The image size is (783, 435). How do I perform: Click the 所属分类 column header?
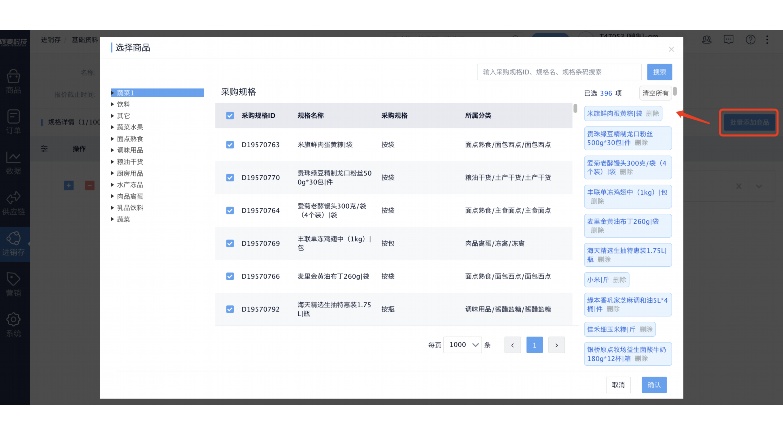point(478,115)
